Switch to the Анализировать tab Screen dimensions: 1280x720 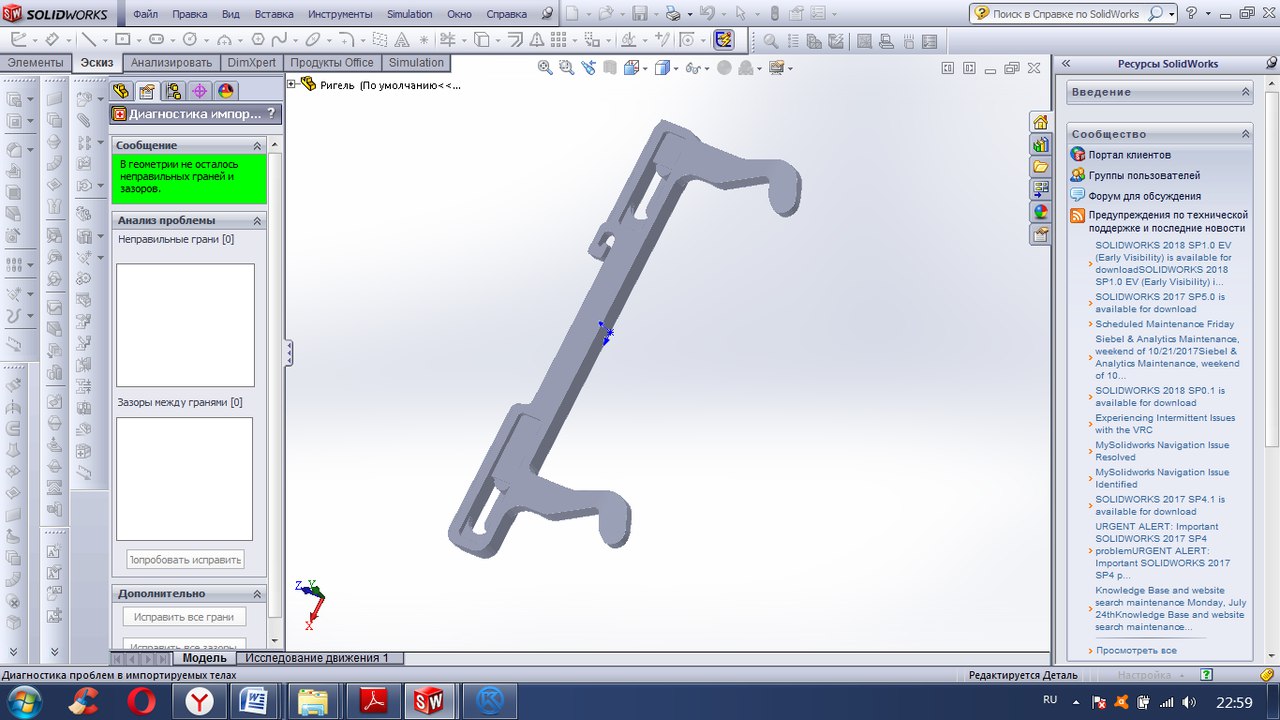(171, 62)
